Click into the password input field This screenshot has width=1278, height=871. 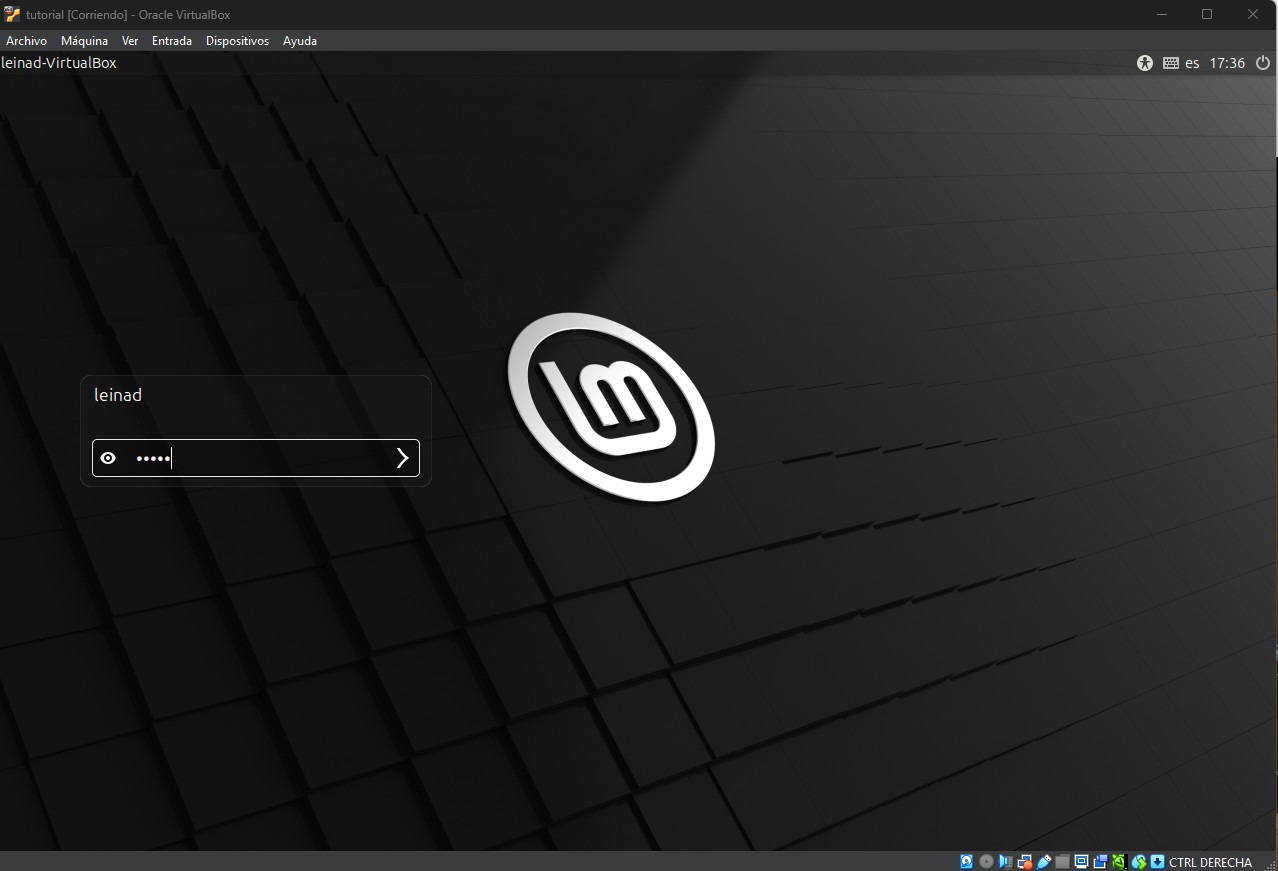click(256, 458)
